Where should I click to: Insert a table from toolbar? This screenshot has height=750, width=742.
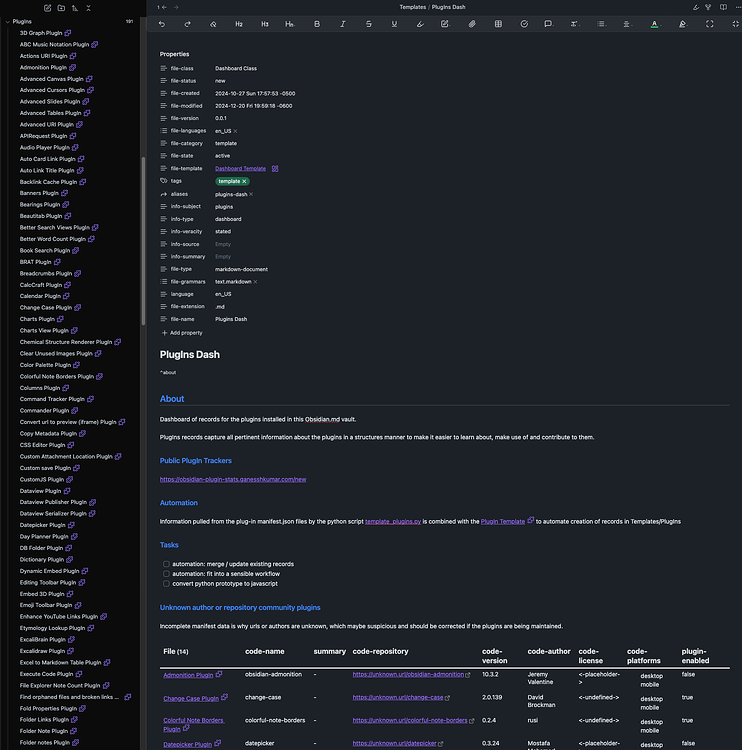498,24
